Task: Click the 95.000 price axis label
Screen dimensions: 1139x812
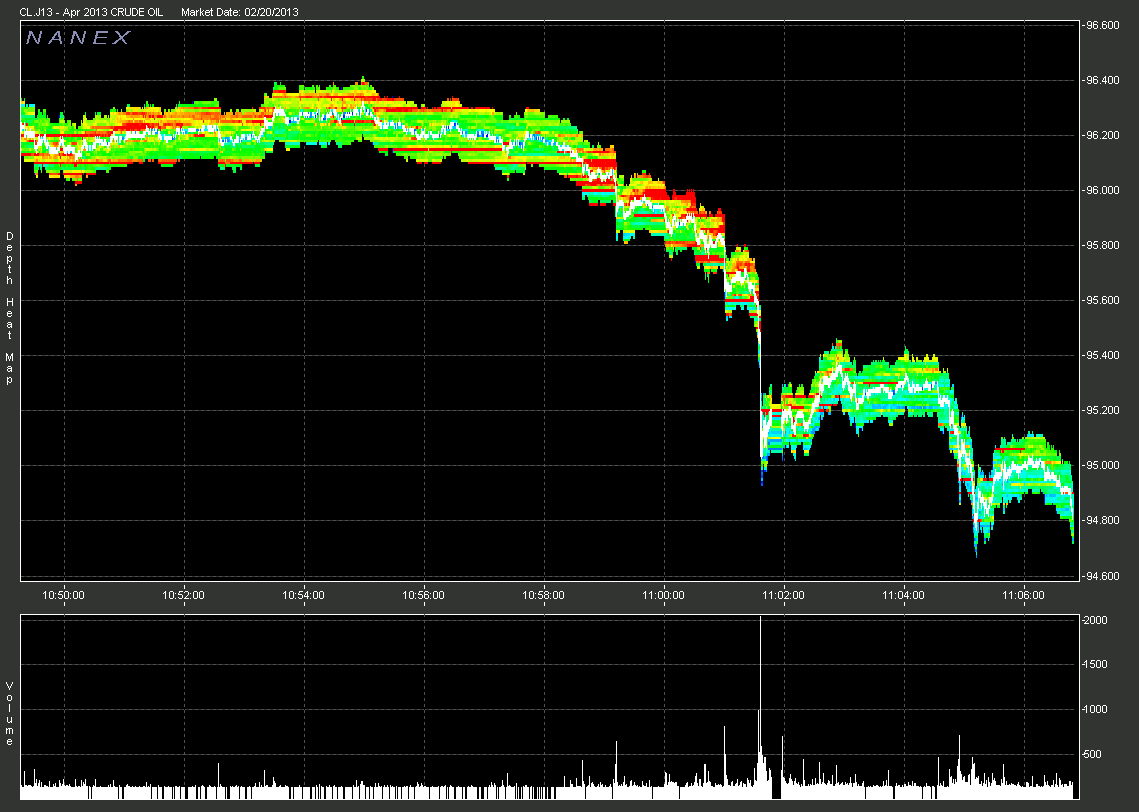Action: tap(1101, 466)
